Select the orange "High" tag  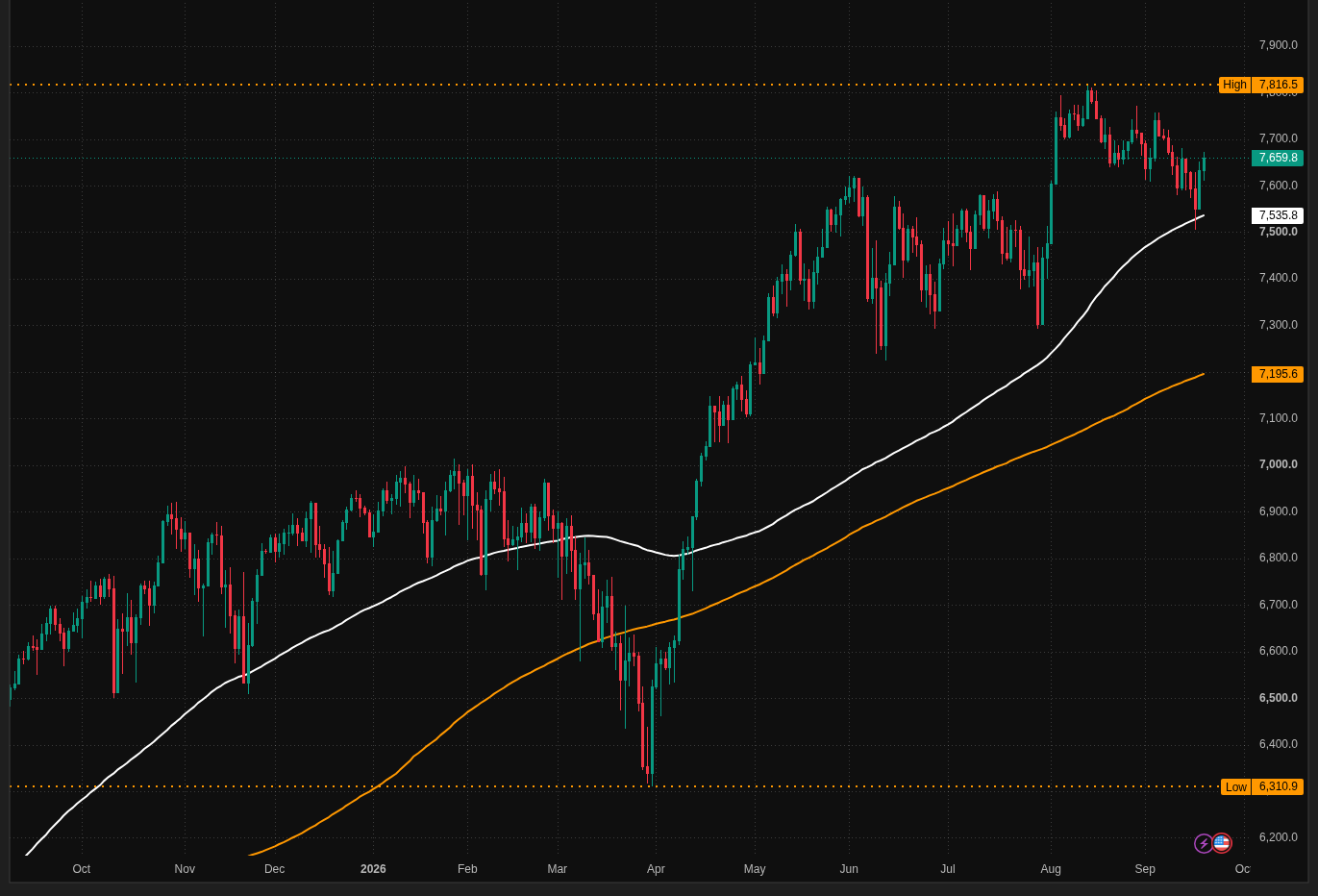pyautogui.click(x=1234, y=85)
